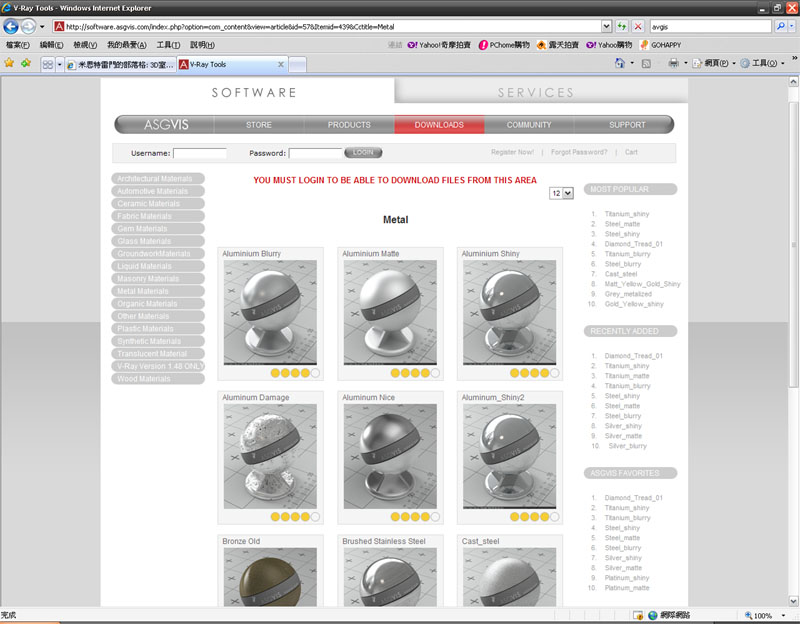Open the PRODUCTS navigation tab
This screenshot has width=800, height=624.
[x=349, y=124]
